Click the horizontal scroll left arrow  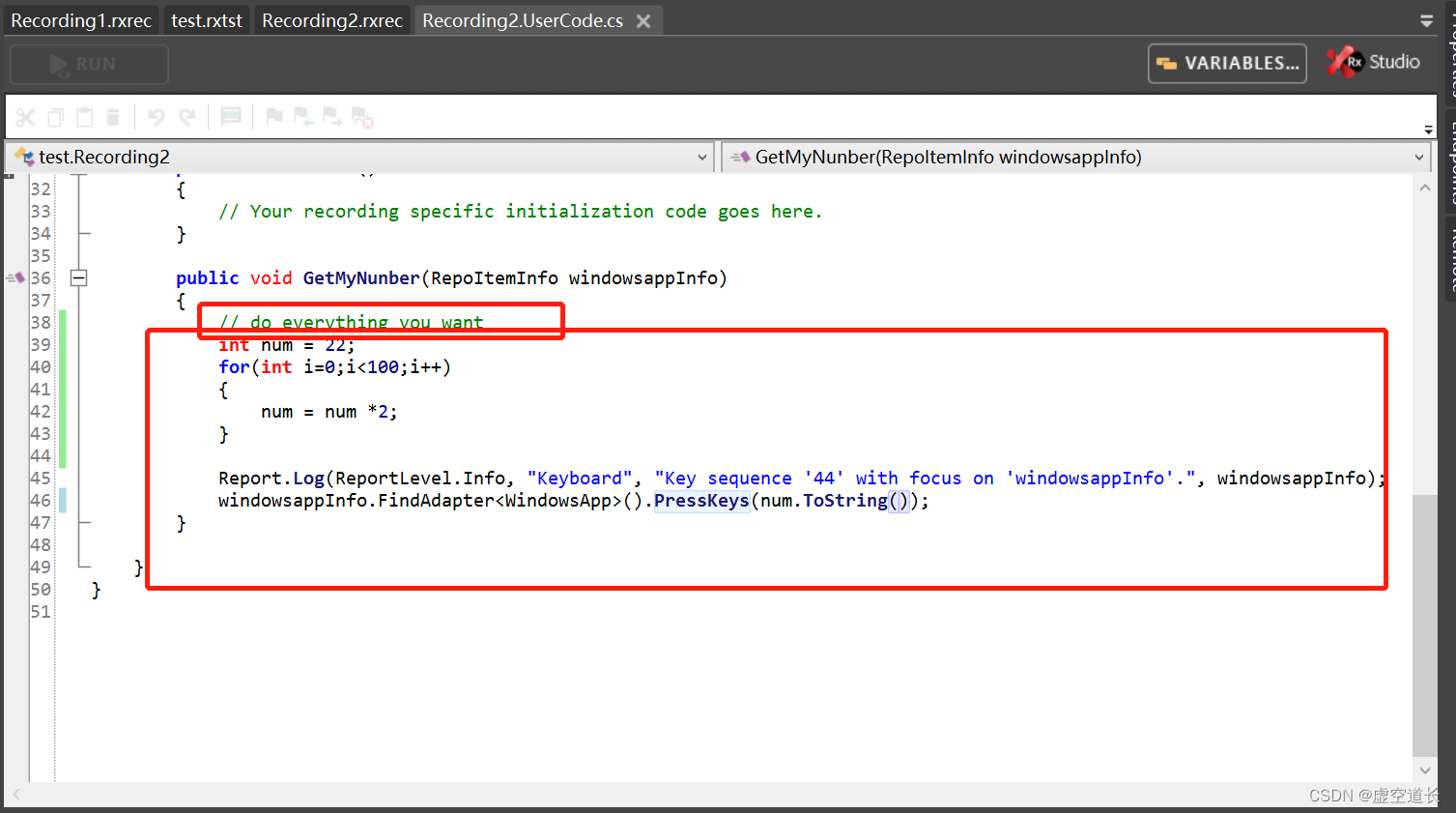pos(16,795)
